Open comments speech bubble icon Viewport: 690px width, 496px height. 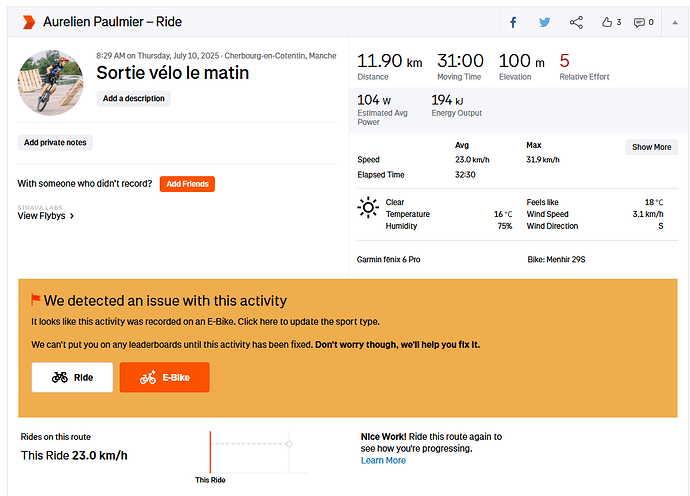(639, 22)
